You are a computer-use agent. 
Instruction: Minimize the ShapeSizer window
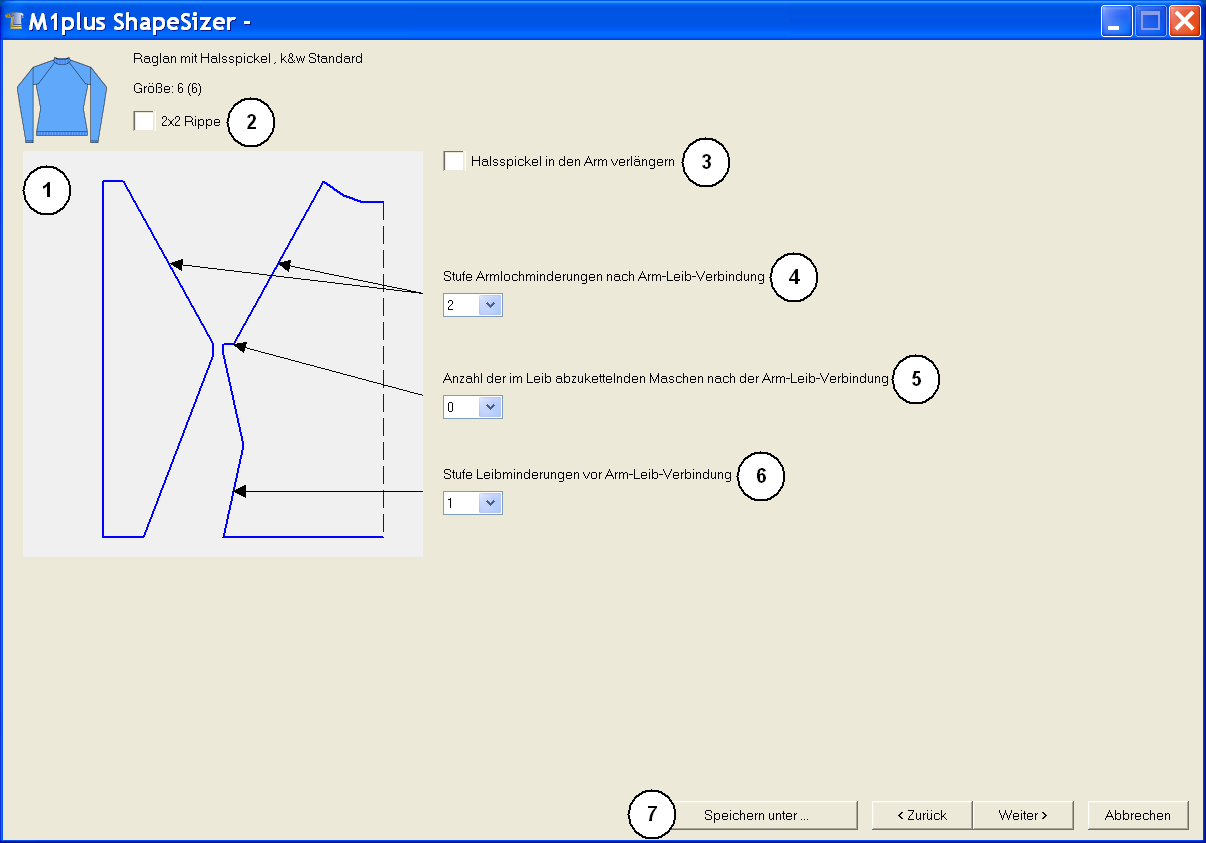1116,20
